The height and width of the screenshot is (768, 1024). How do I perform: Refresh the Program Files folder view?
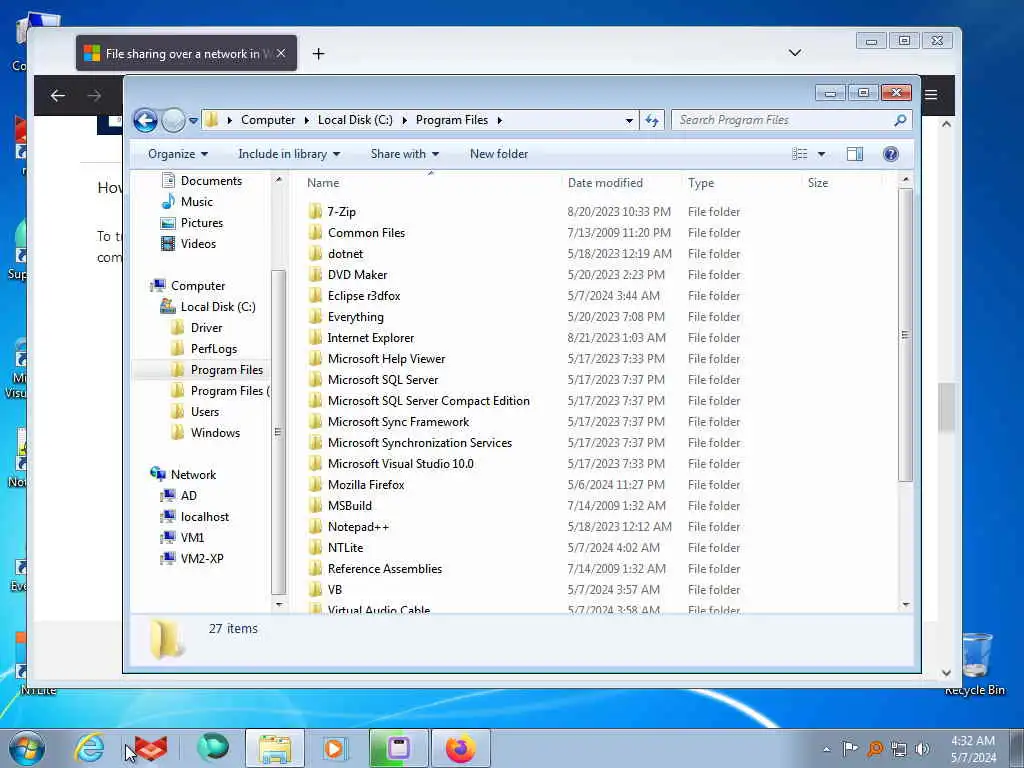click(652, 120)
